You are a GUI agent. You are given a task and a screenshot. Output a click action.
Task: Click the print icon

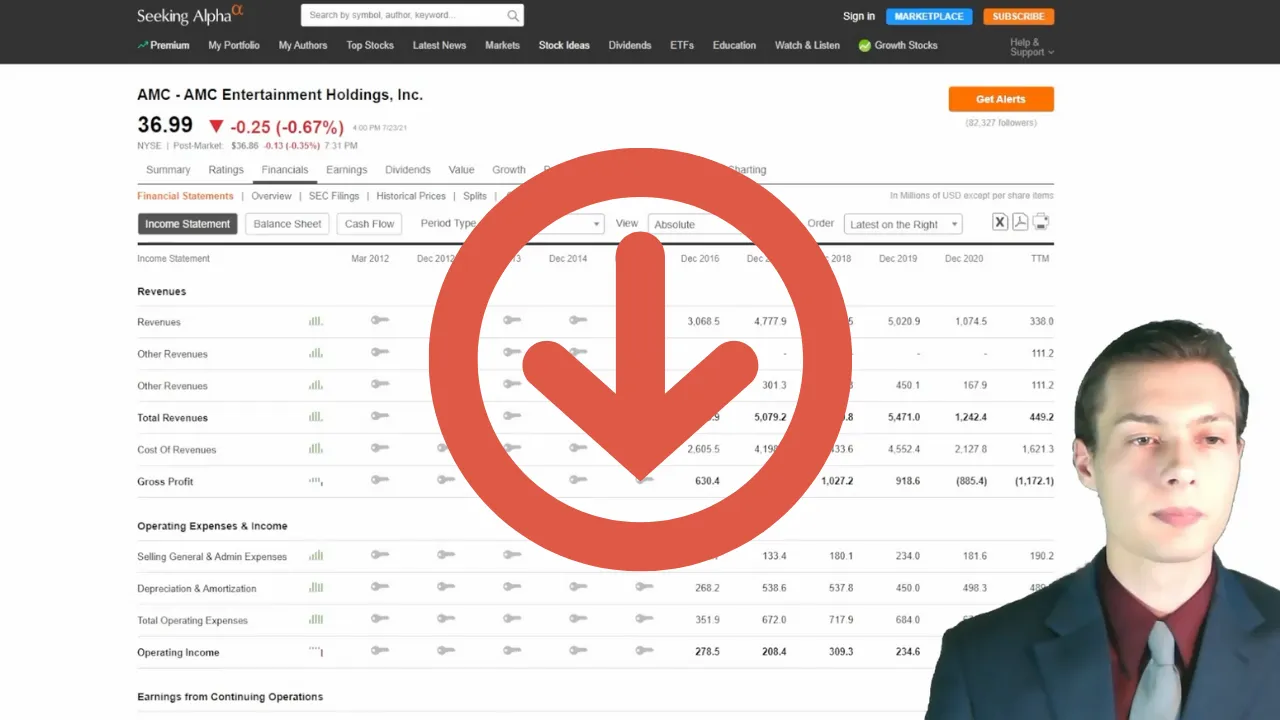click(x=1041, y=222)
